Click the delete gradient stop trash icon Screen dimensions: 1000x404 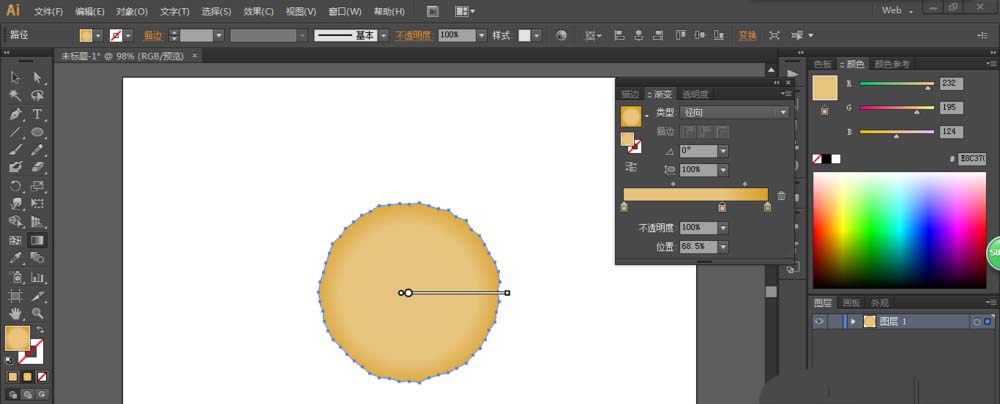(x=781, y=196)
